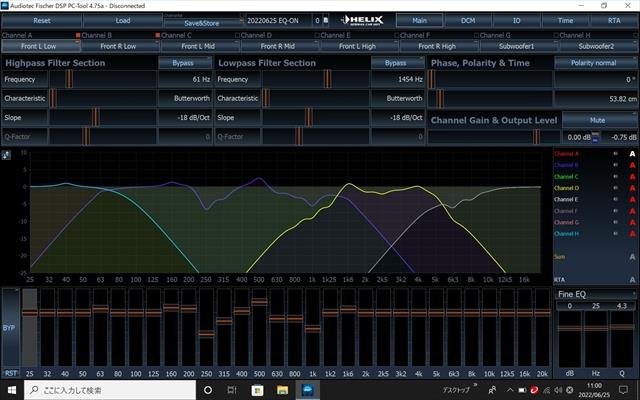Select the Front R High channel
Viewport: 640px width, 400px height.
[437, 46]
